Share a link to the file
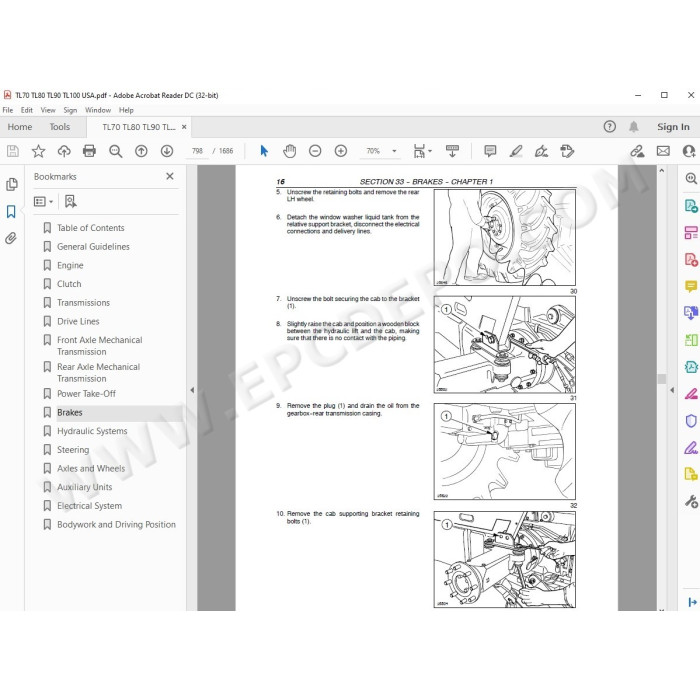 click(x=637, y=151)
